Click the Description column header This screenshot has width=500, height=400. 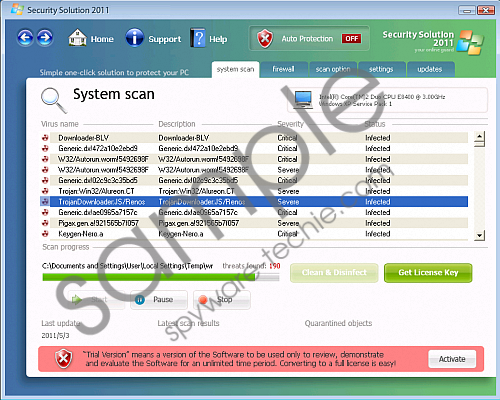click(x=177, y=124)
